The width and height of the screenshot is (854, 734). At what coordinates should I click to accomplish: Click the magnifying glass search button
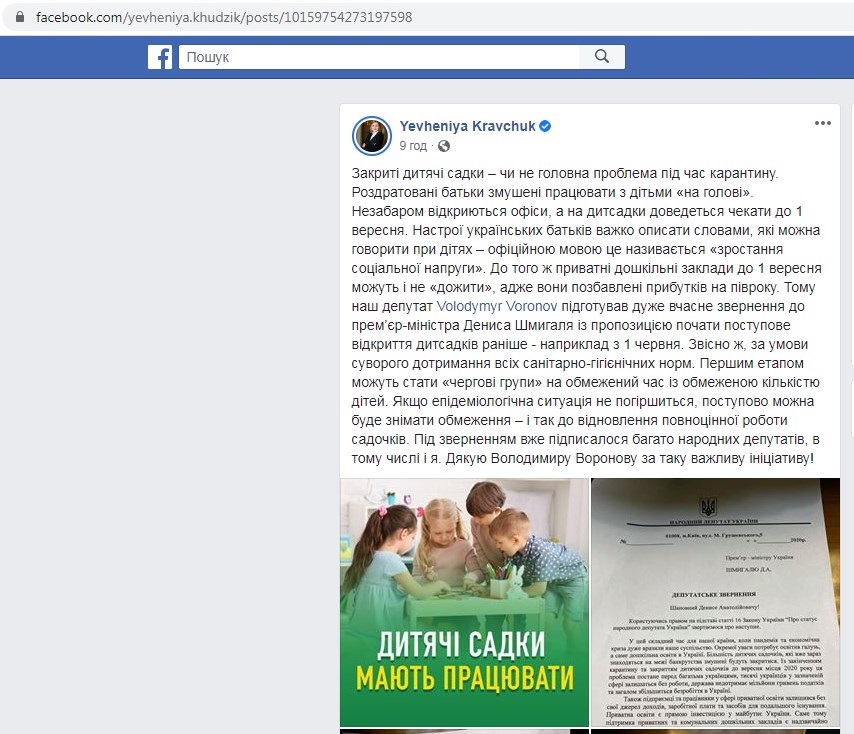coord(602,57)
